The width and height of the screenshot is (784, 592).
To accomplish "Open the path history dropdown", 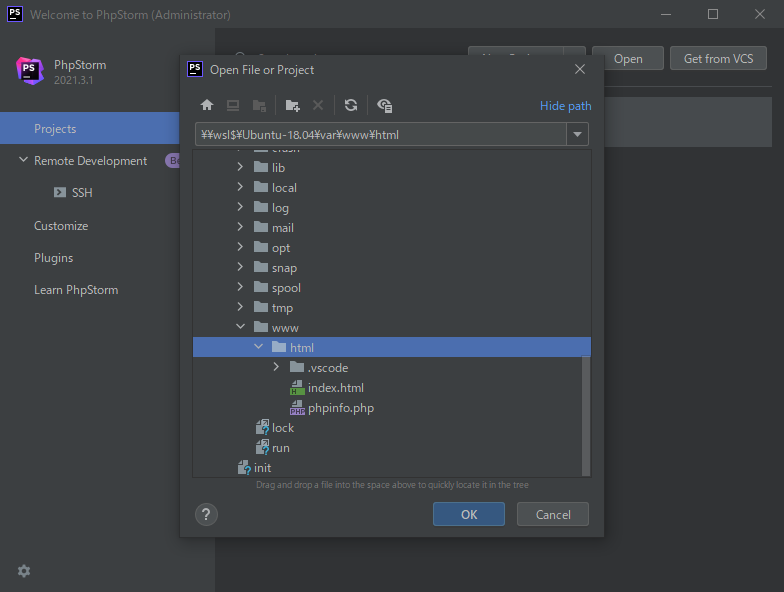I will coord(577,135).
